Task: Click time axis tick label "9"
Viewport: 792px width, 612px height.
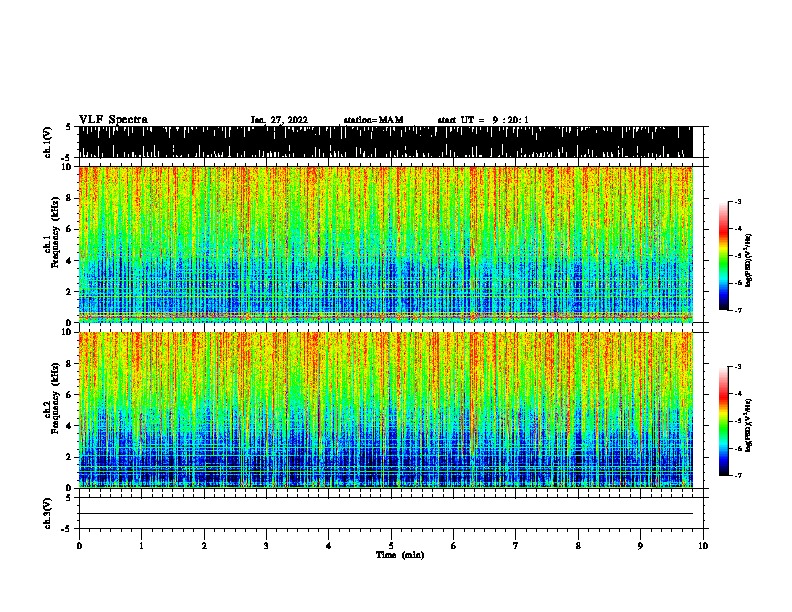Action: 640,546
